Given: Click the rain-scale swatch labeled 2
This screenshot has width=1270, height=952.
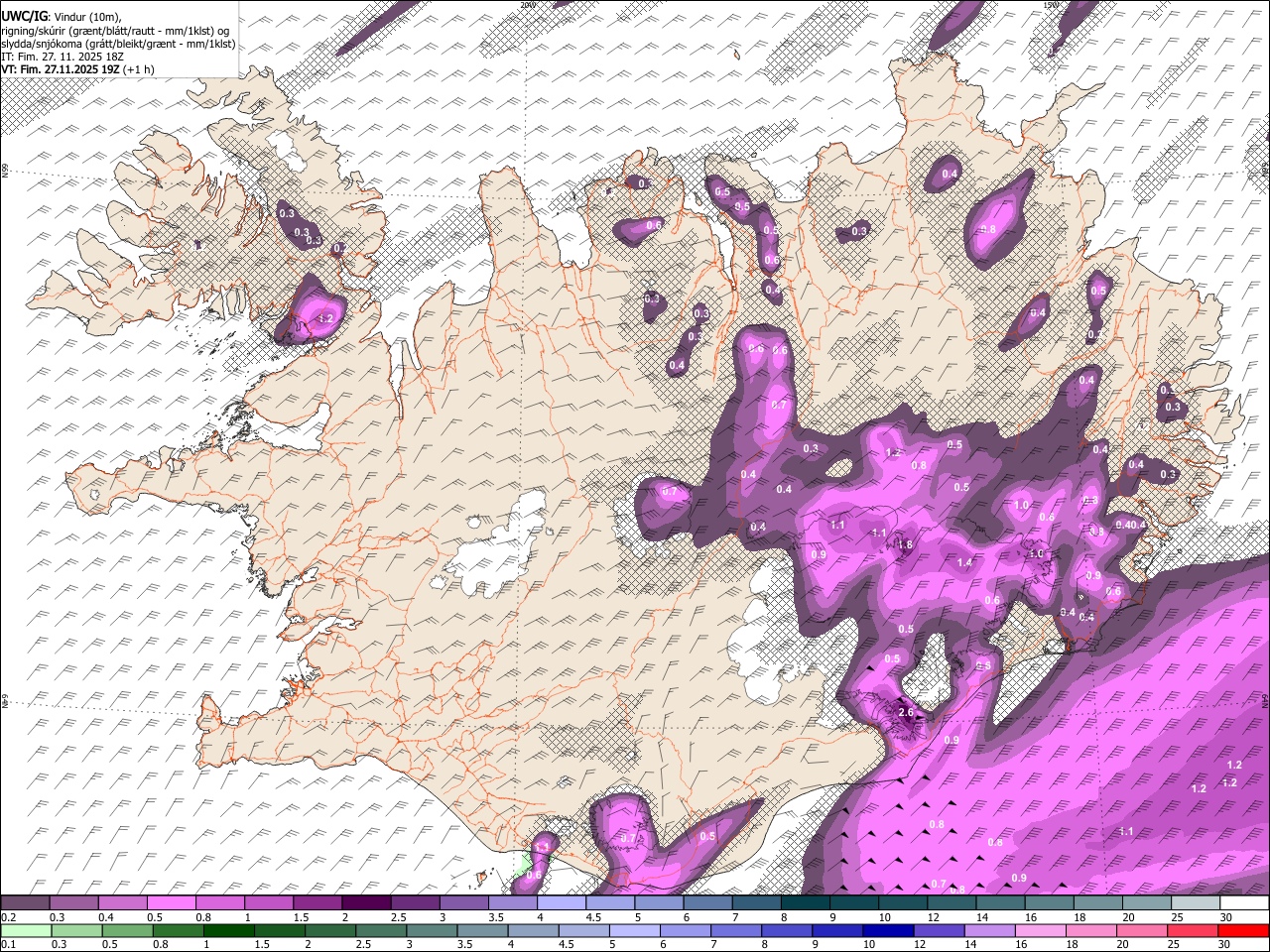Looking at the screenshot, I should pos(331,930).
